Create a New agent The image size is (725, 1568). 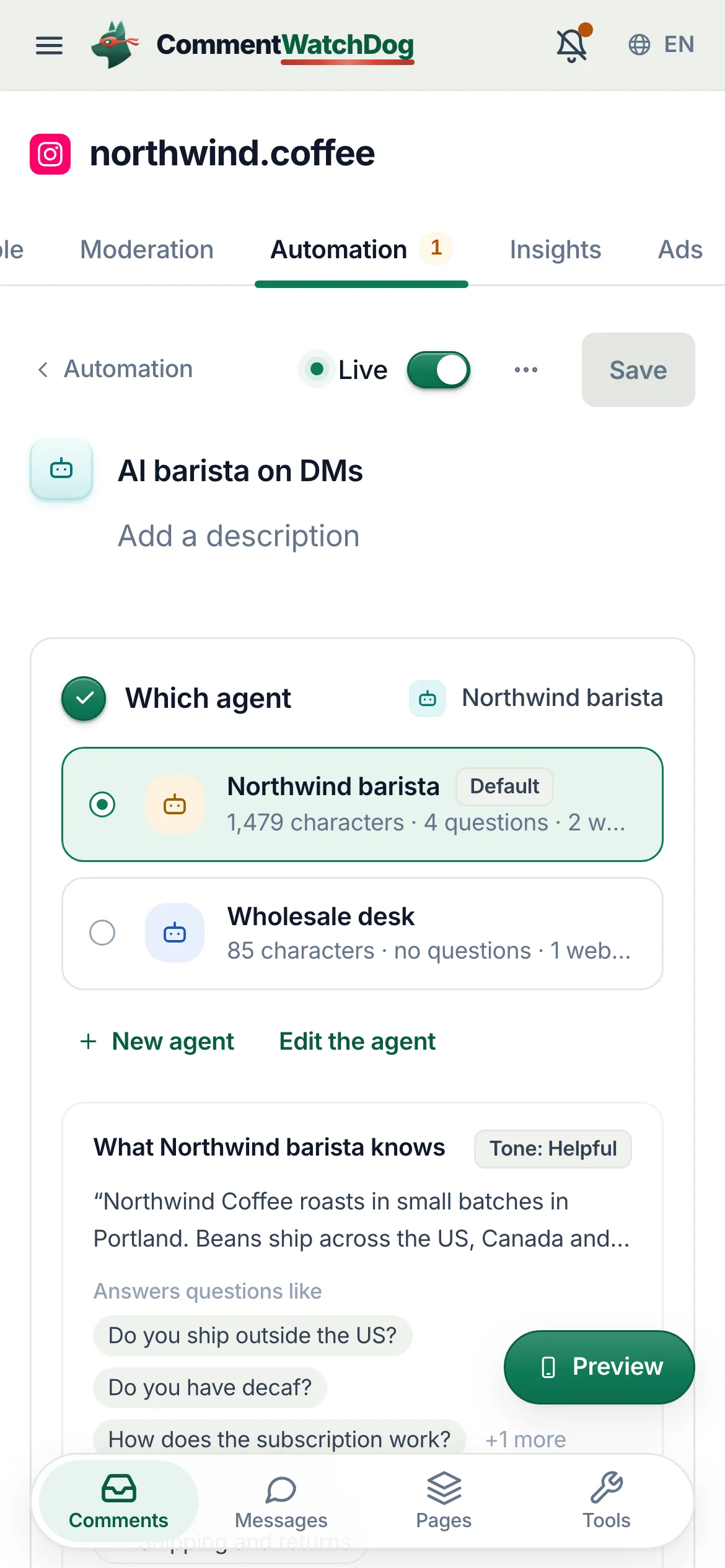tap(157, 1042)
